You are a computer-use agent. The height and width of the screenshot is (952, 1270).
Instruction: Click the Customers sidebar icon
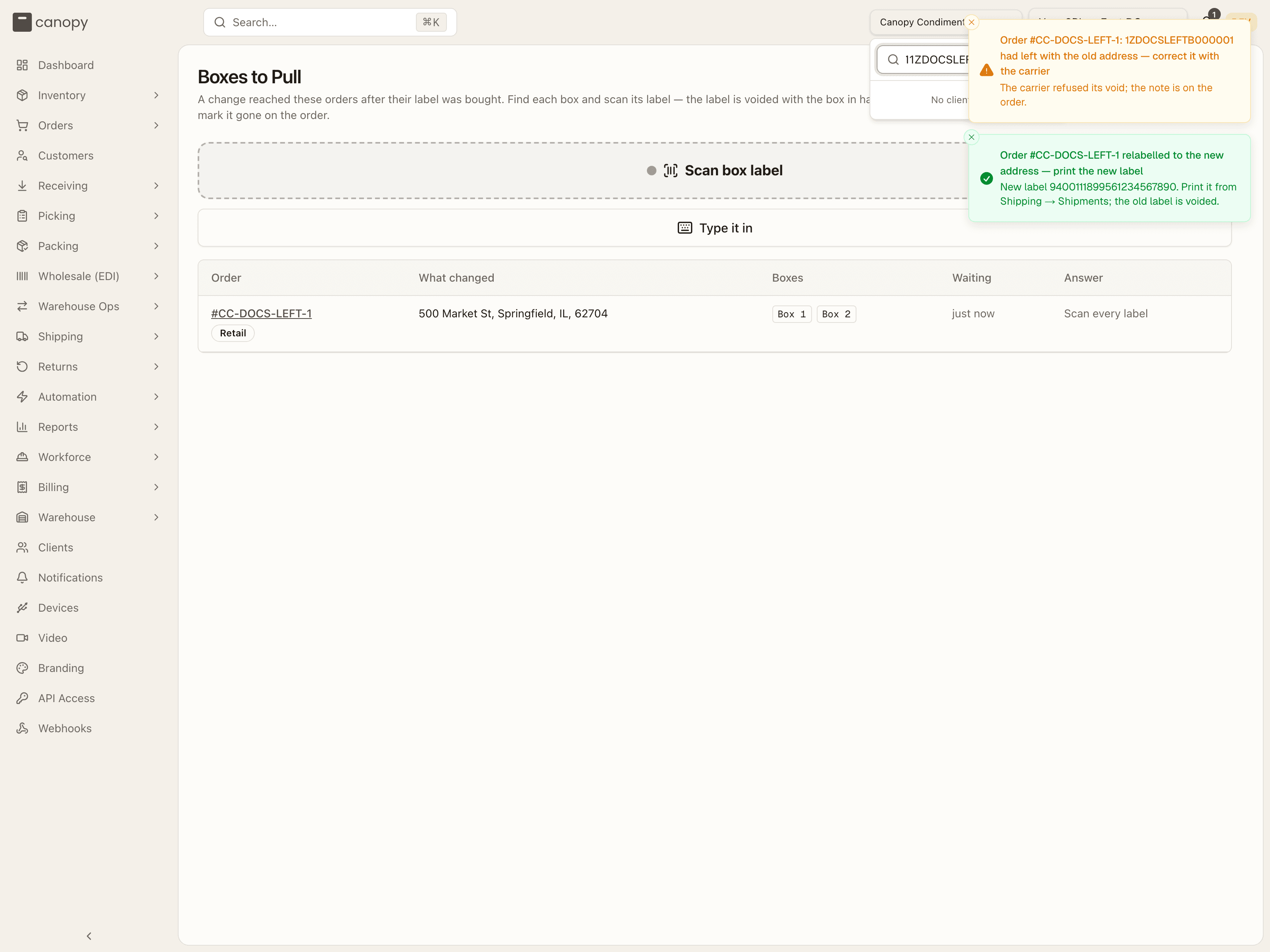(22, 155)
